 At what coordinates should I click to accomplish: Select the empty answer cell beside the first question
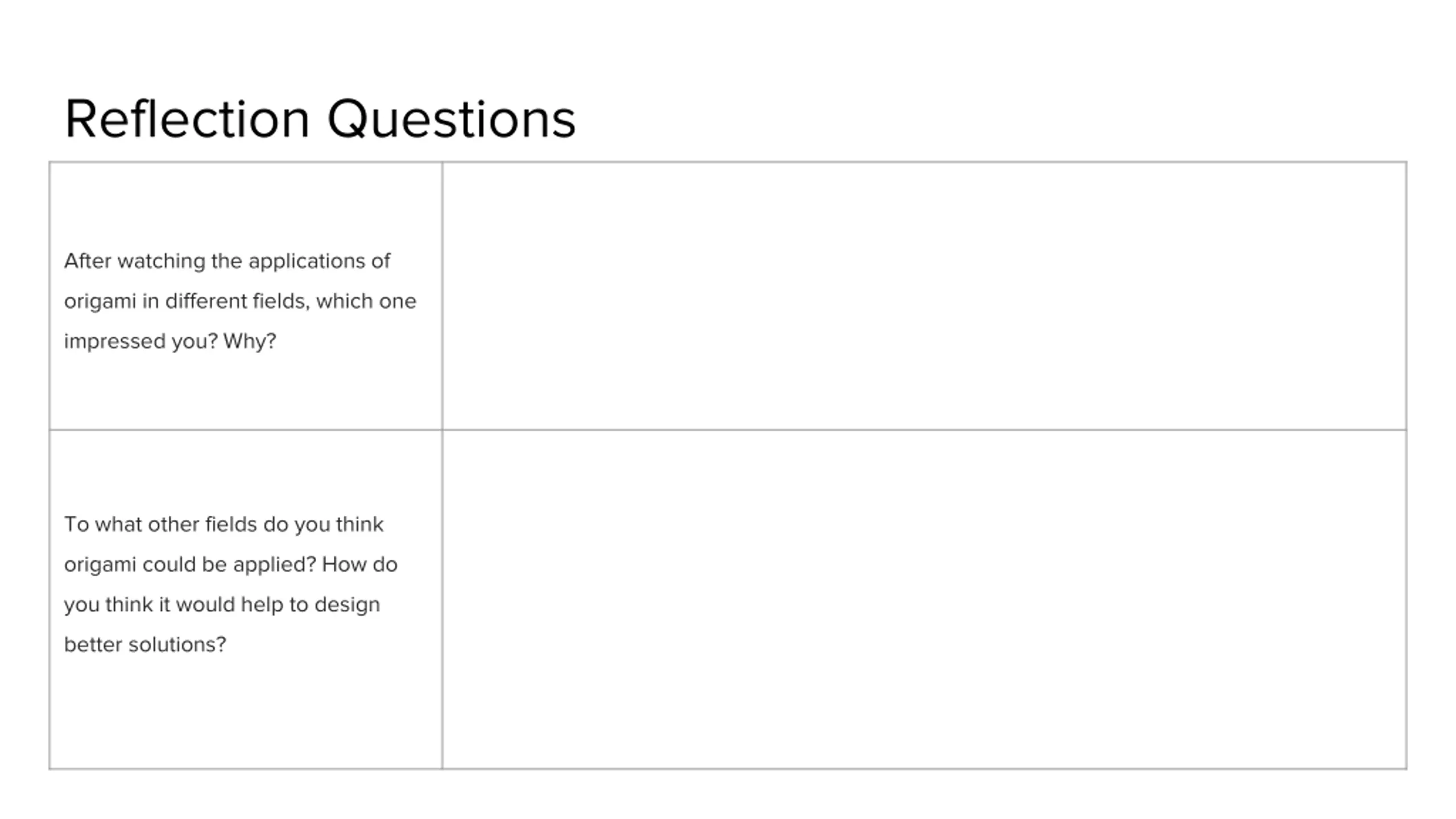click(924, 296)
